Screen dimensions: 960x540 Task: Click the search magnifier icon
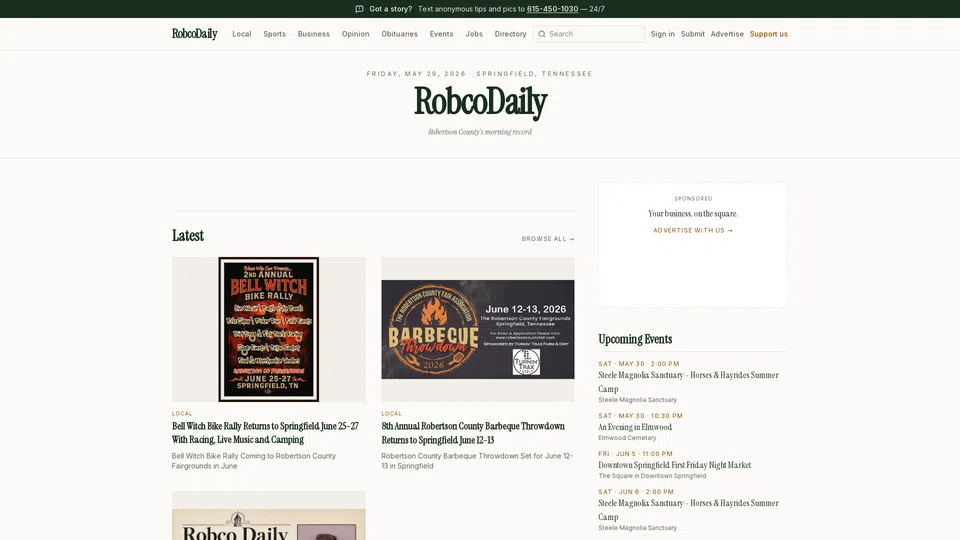click(x=542, y=34)
